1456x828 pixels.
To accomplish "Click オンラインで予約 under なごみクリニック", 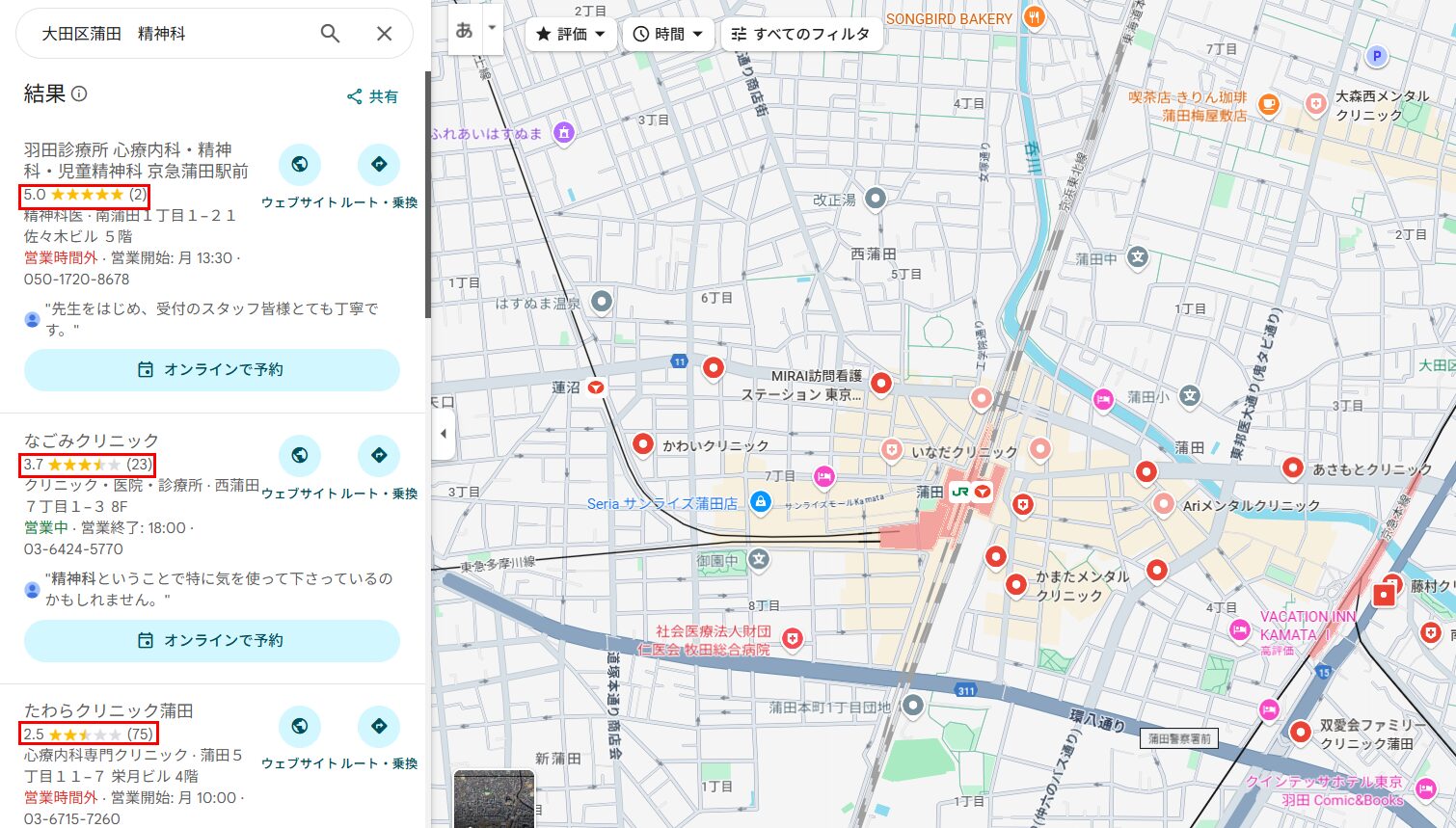I will click(x=212, y=640).
